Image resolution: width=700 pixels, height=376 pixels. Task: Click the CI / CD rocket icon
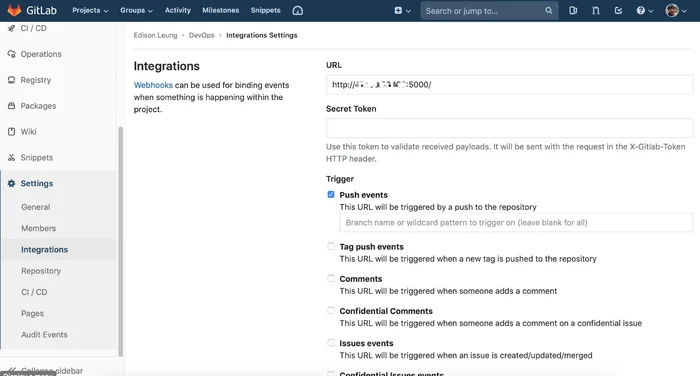11,28
